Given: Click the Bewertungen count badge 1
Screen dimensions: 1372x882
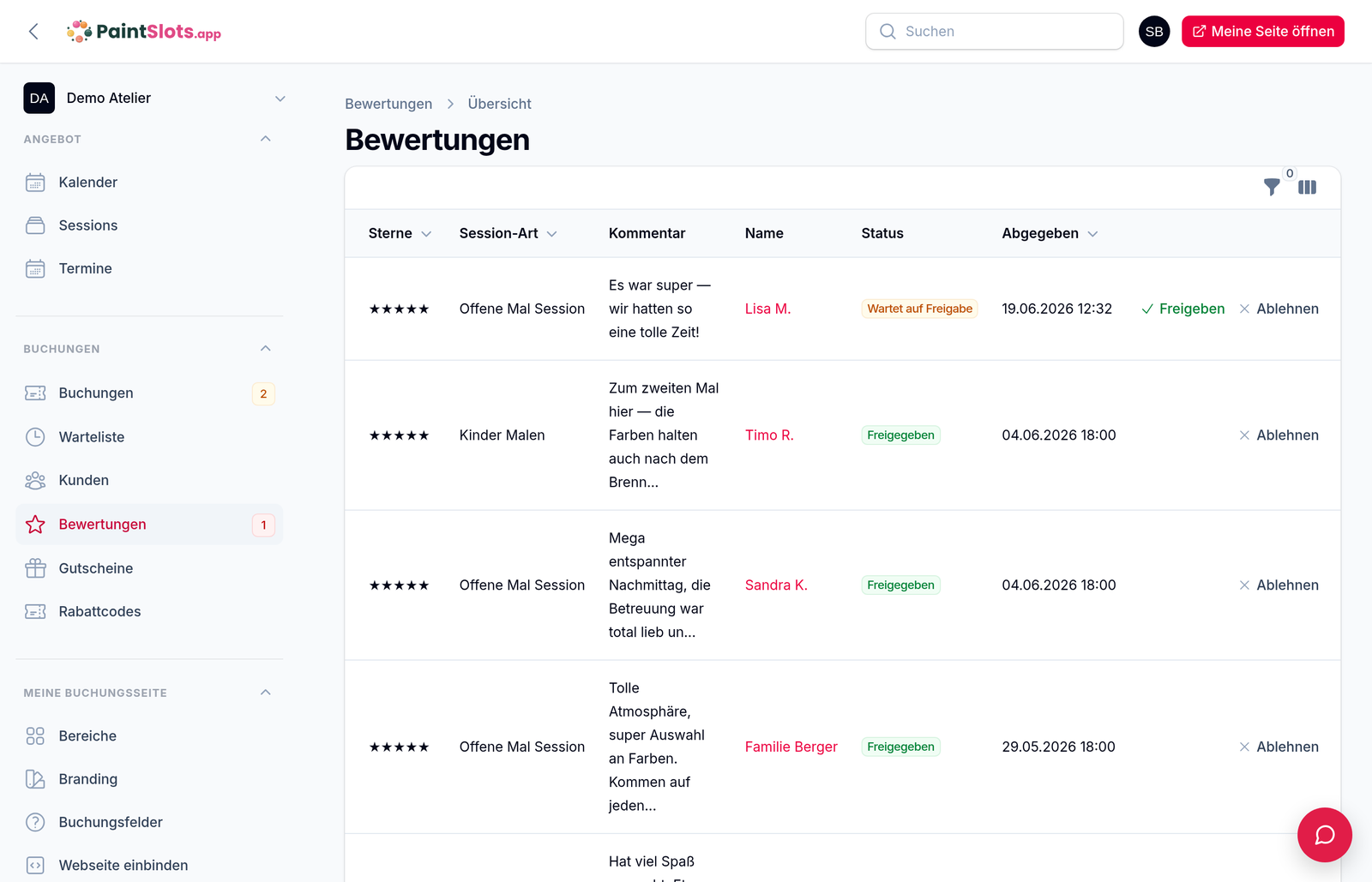Looking at the screenshot, I should point(263,525).
